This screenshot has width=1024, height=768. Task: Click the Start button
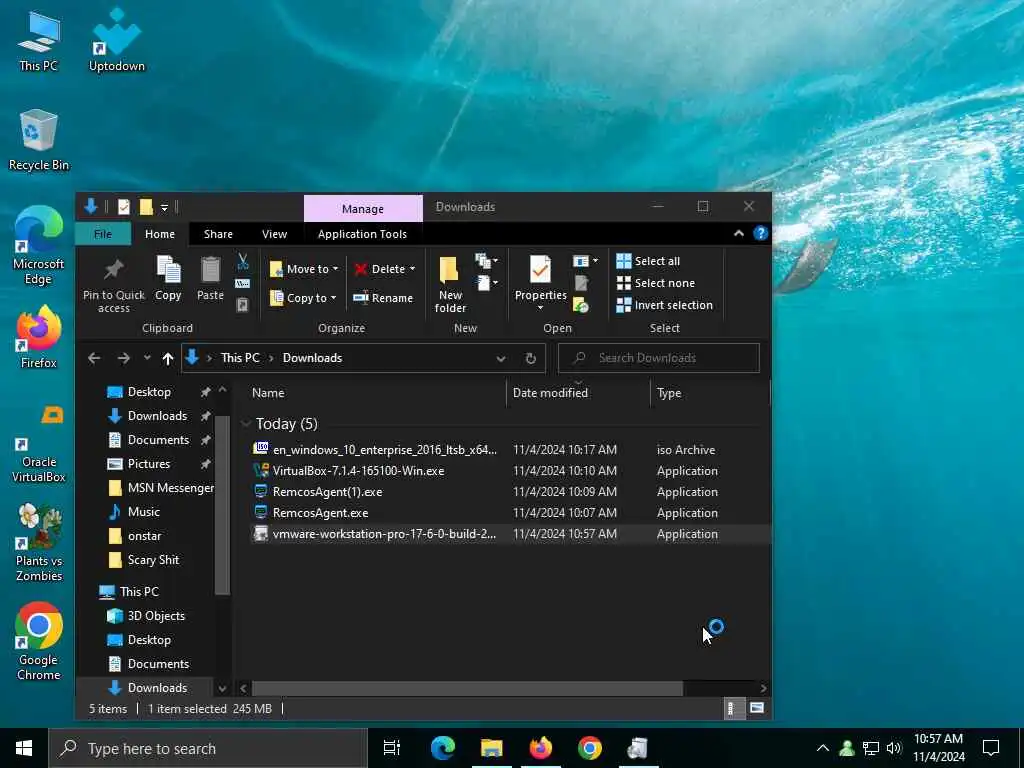point(24,748)
